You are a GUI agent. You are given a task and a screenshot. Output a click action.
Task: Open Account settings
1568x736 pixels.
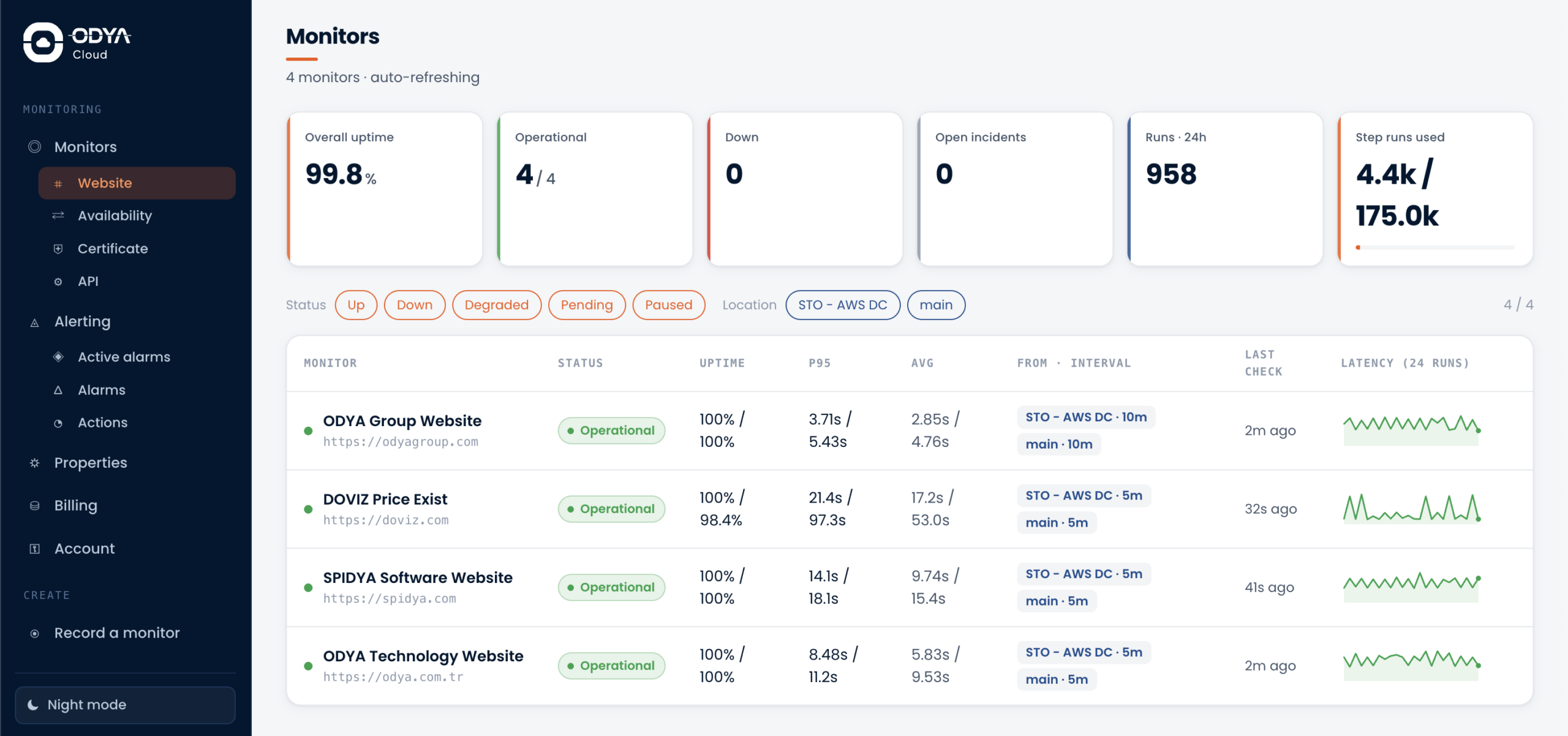point(125,549)
